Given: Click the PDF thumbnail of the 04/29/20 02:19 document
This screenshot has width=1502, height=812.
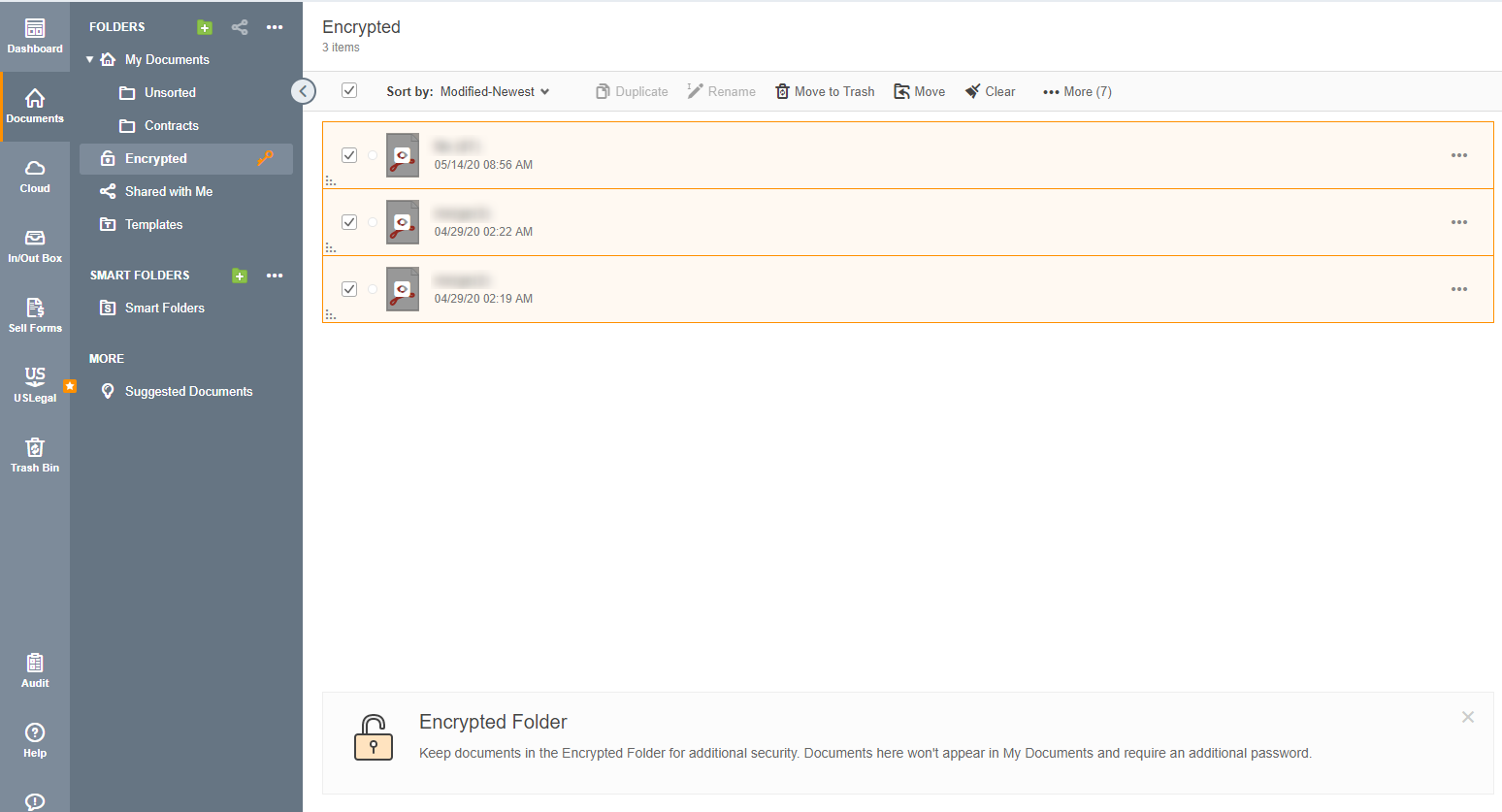Looking at the screenshot, I should click(403, 289).
